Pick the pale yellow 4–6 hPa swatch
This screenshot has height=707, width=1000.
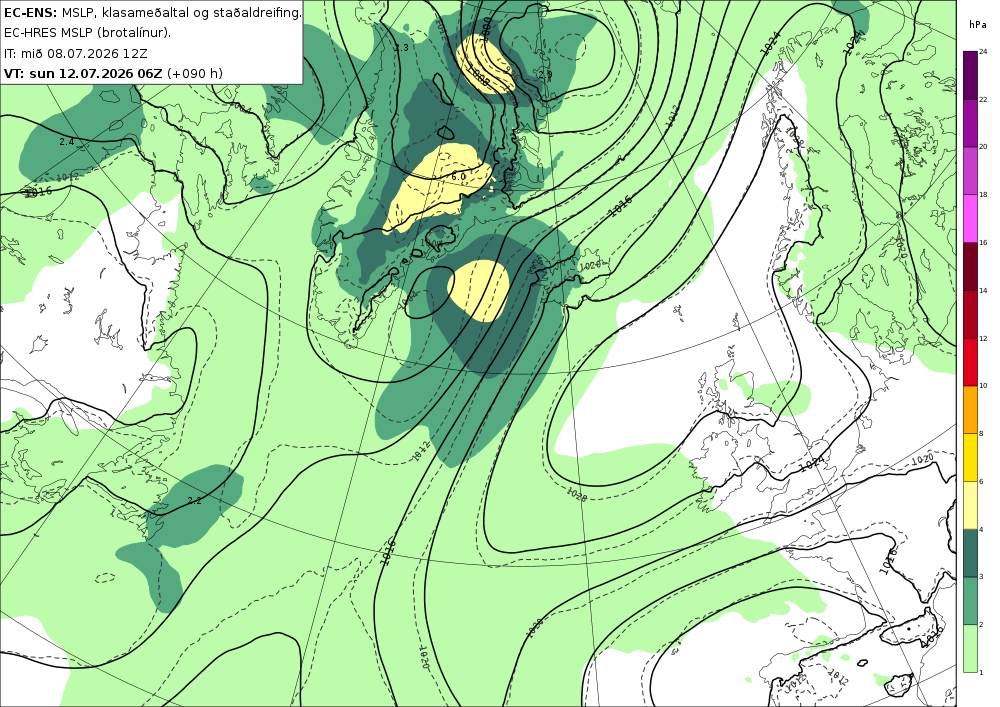pyautogui.click(x=970, y=504)
